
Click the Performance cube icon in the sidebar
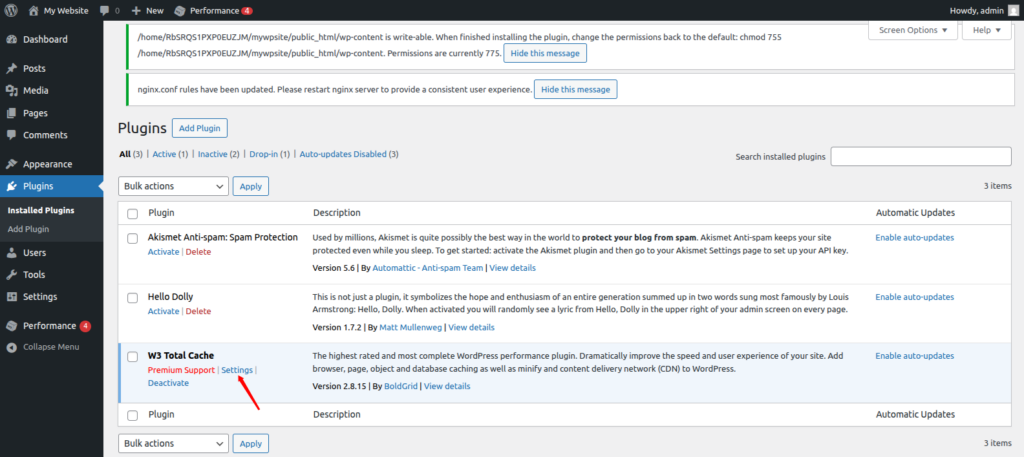11,326
